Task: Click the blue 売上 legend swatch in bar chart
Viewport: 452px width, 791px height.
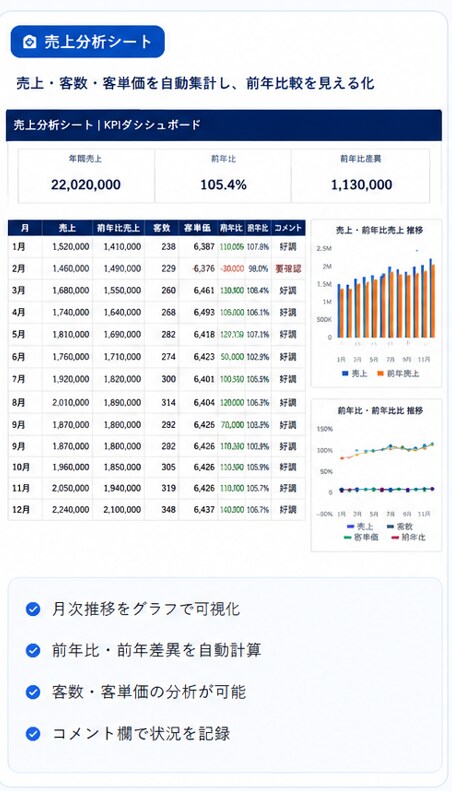Action: coord(345,374)
